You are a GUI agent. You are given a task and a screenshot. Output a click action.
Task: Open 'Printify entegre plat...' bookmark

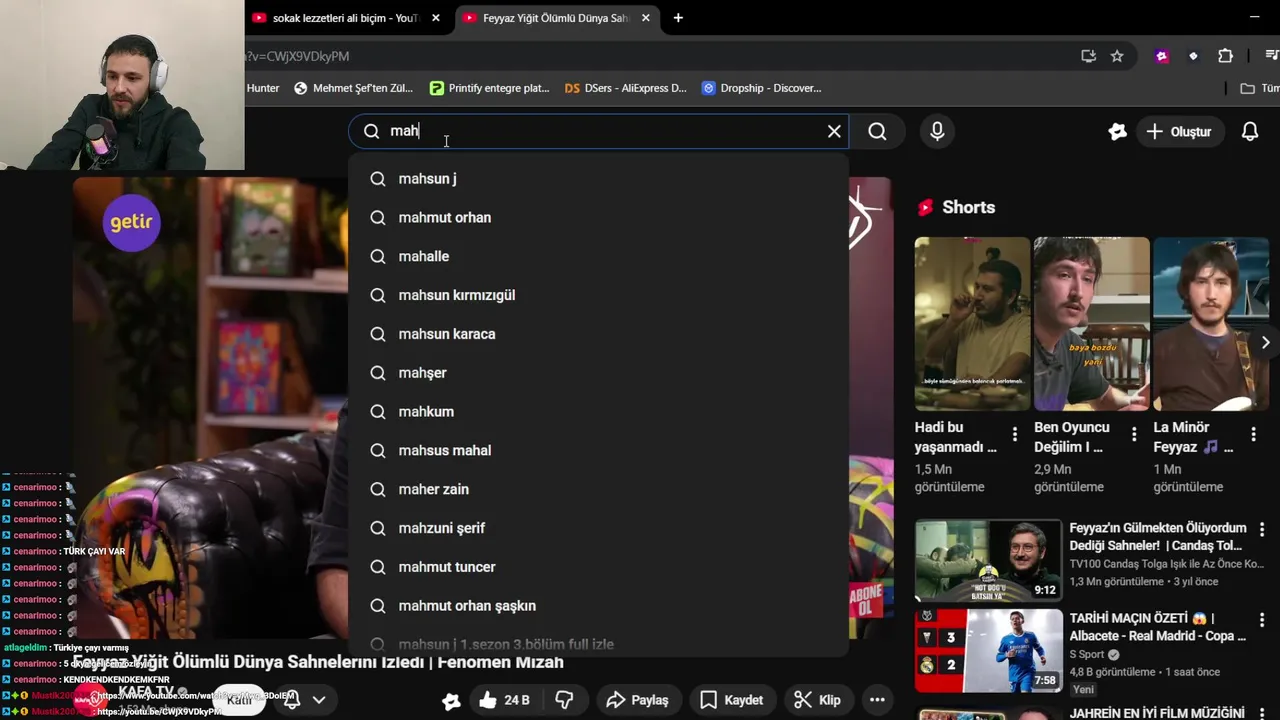click(489, 88)
